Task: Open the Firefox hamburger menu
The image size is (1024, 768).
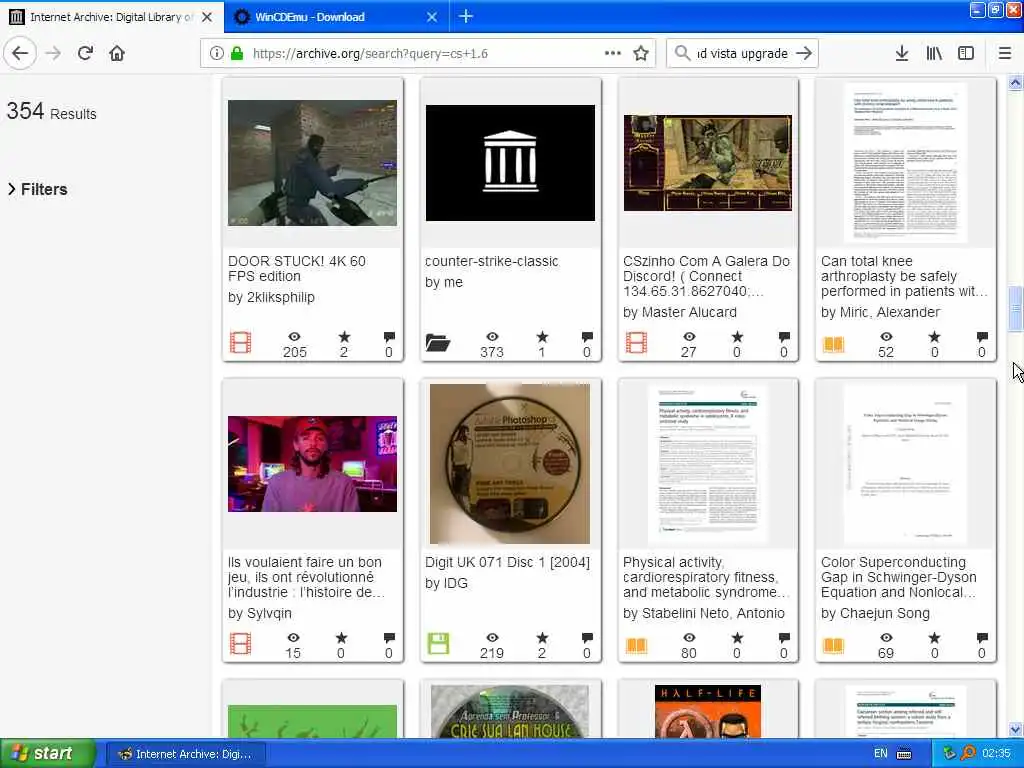Action: click(1005, 54)
